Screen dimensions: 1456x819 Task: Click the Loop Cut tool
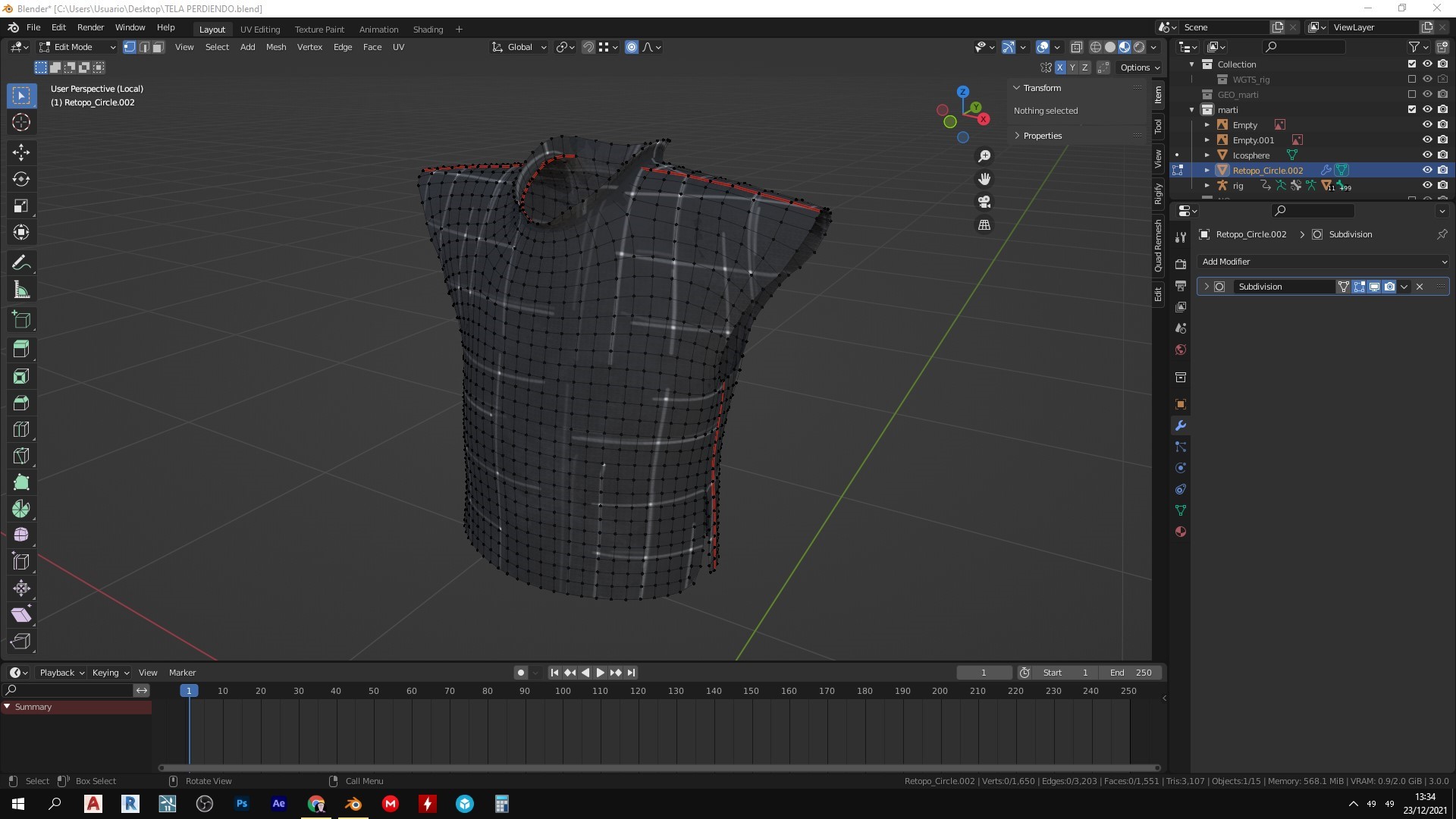(21, 429)
